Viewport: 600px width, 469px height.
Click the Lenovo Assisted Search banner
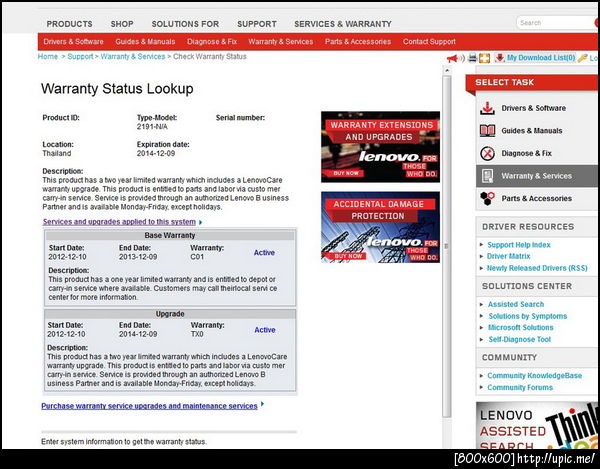pos(537,425)
